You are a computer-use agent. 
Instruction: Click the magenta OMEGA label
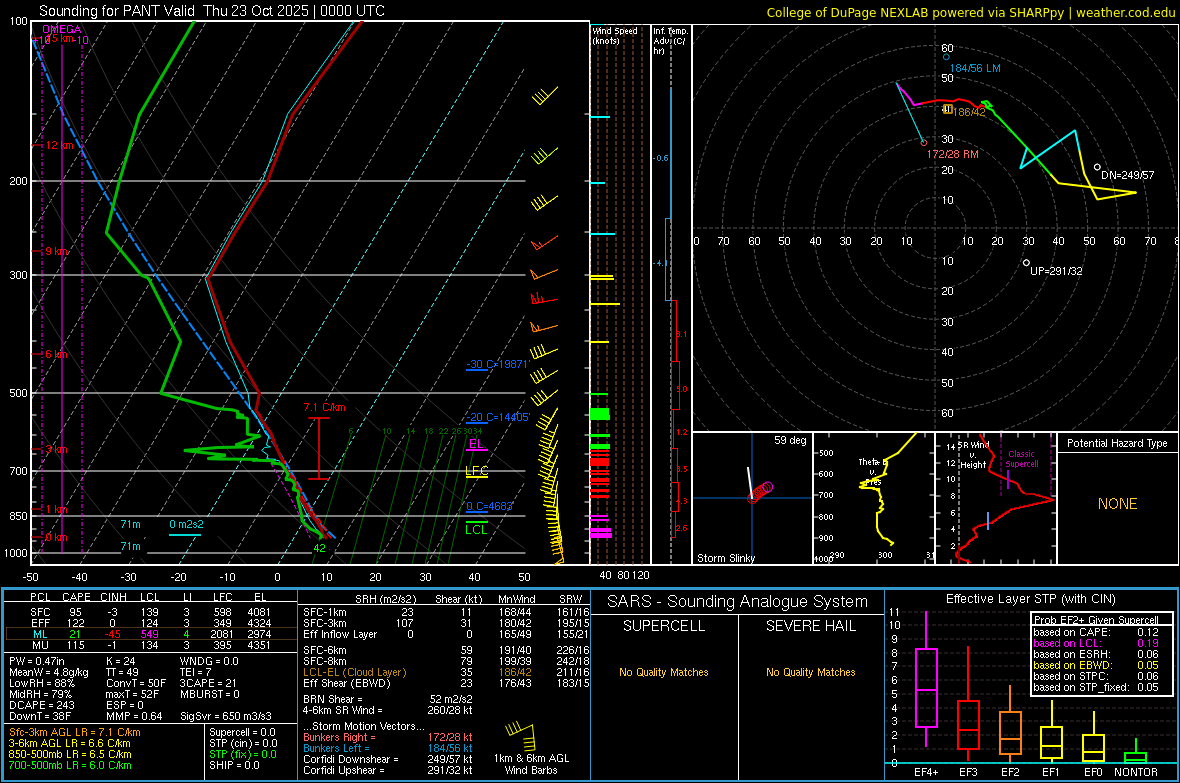point(61,29)
